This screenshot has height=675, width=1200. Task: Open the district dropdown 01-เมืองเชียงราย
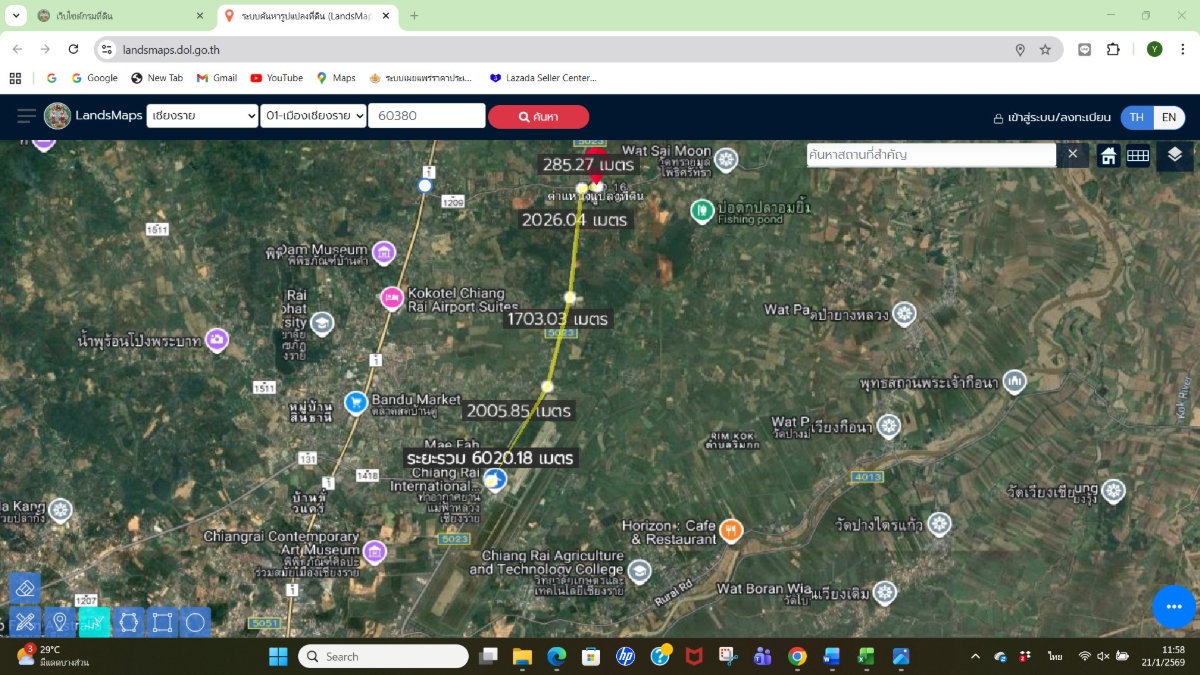pos(313,116)
